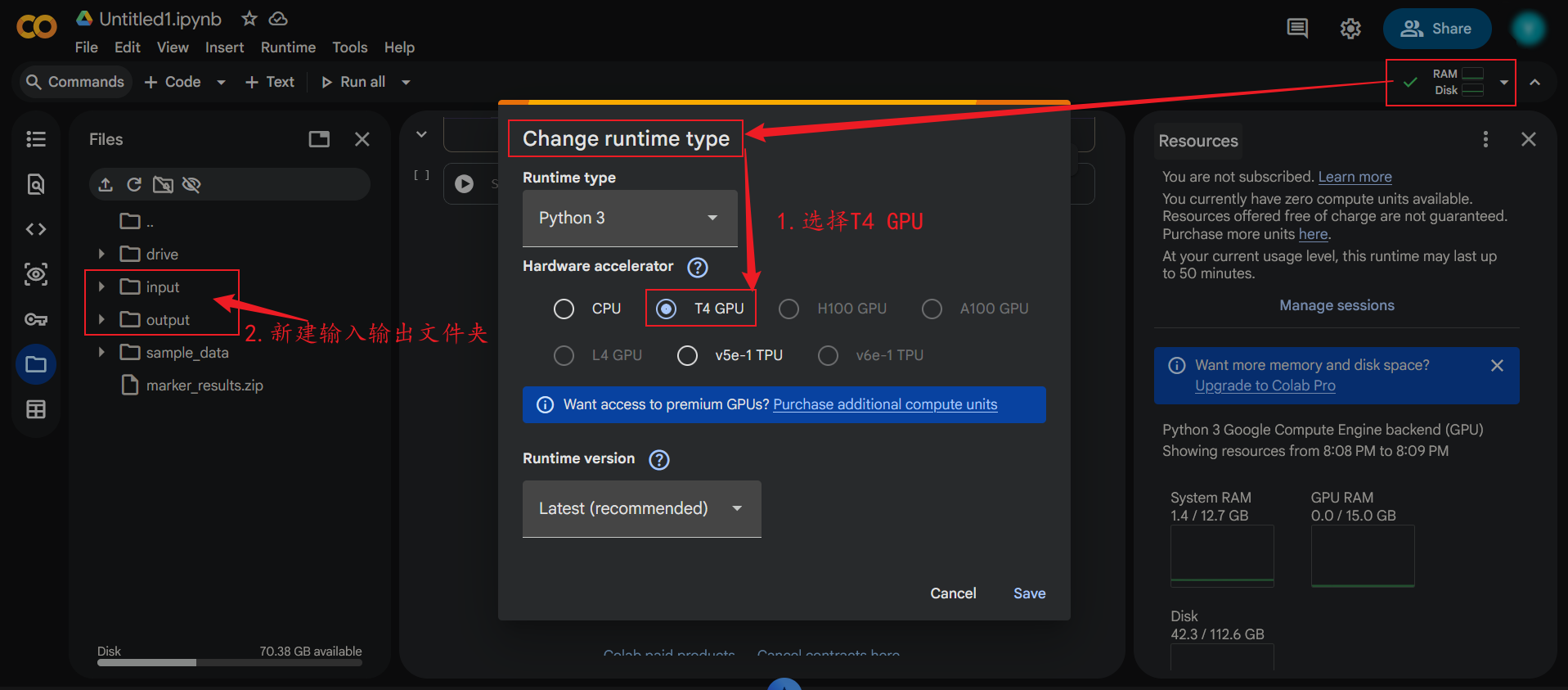
Task: Open the table of contents sidebar panel
Action: (36, 139)
